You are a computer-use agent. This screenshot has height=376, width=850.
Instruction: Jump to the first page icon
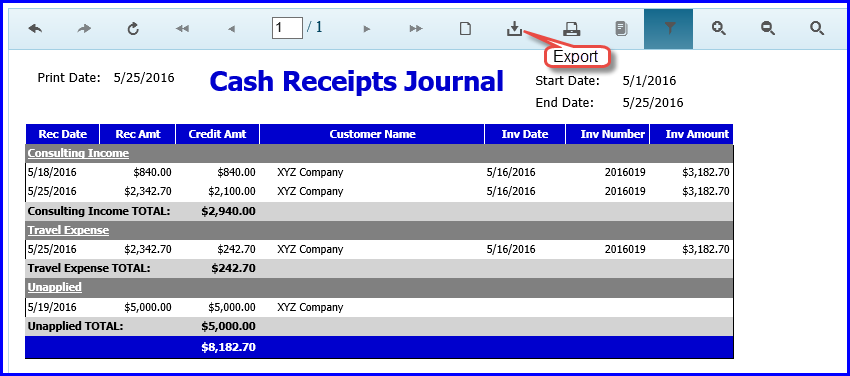point(182,29)
